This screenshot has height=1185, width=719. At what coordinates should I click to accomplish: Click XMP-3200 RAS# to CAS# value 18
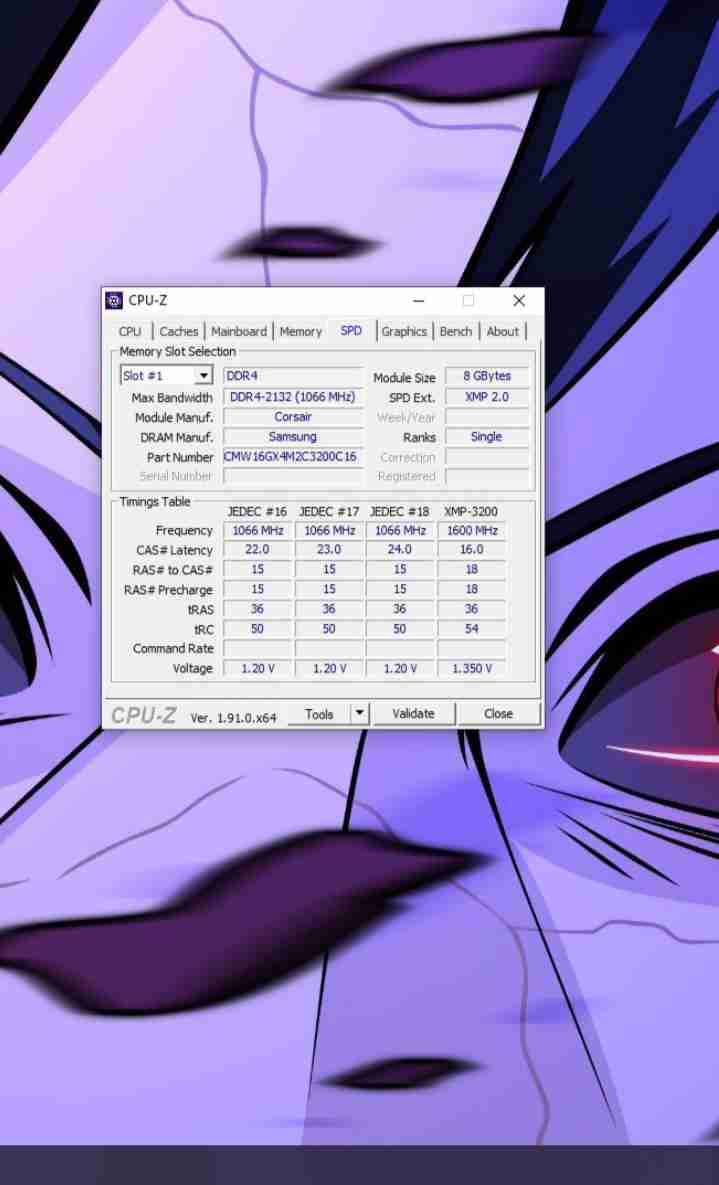[x=472, y=569]
